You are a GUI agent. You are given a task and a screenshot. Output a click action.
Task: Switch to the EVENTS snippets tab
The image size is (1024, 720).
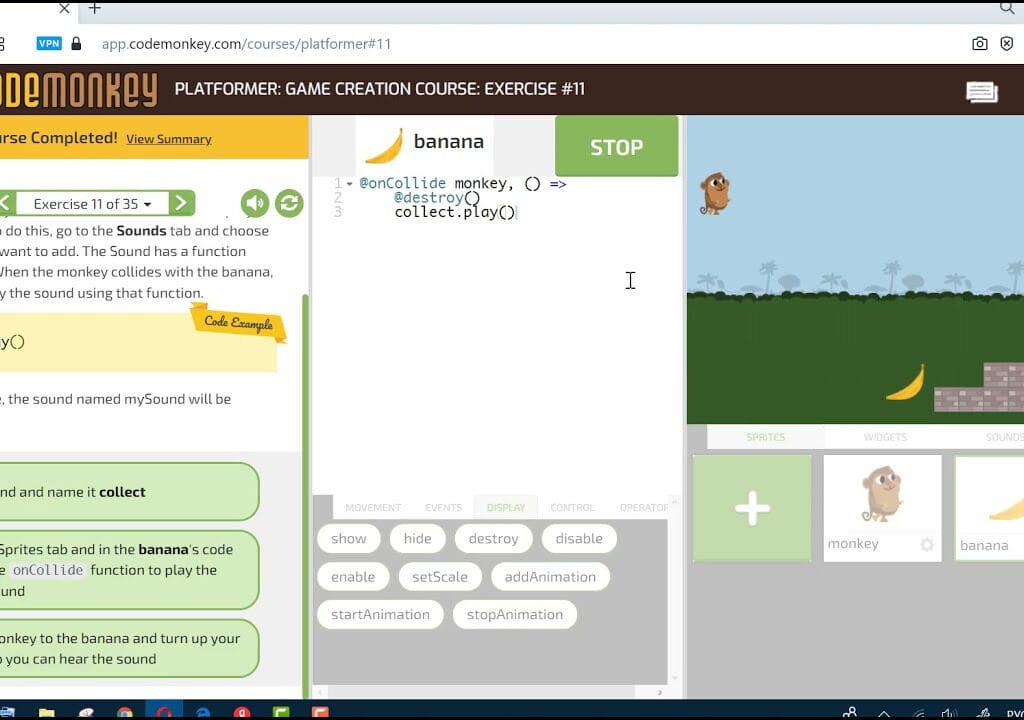tap(443, 508)
